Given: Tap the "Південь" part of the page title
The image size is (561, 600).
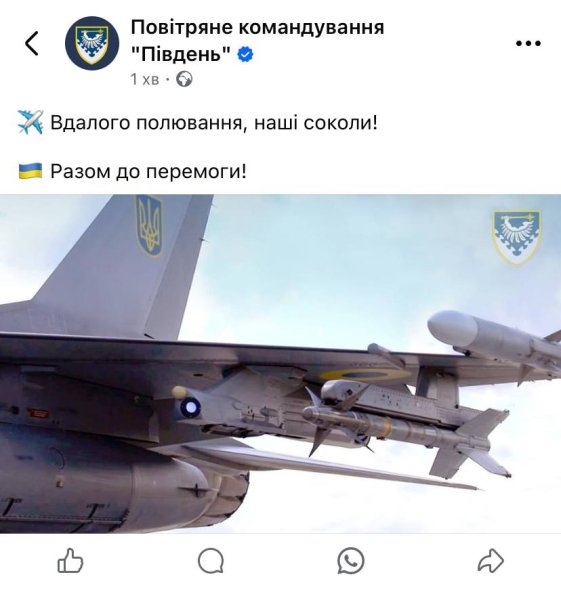Looking at the screenshot, I should tap(181, 54).
